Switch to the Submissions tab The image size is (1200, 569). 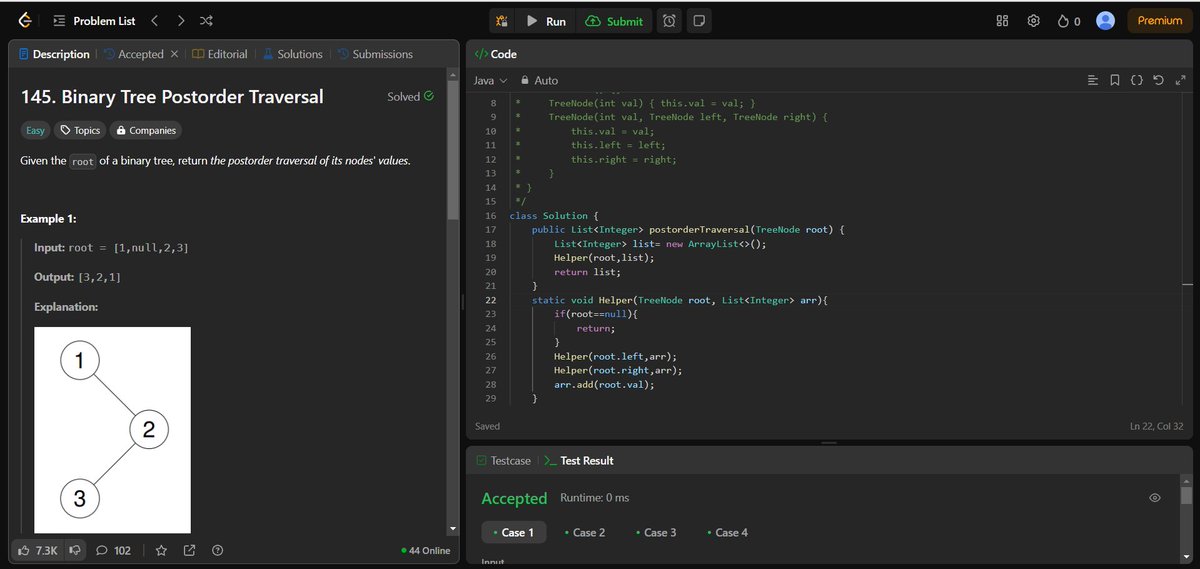pos(375,54)
